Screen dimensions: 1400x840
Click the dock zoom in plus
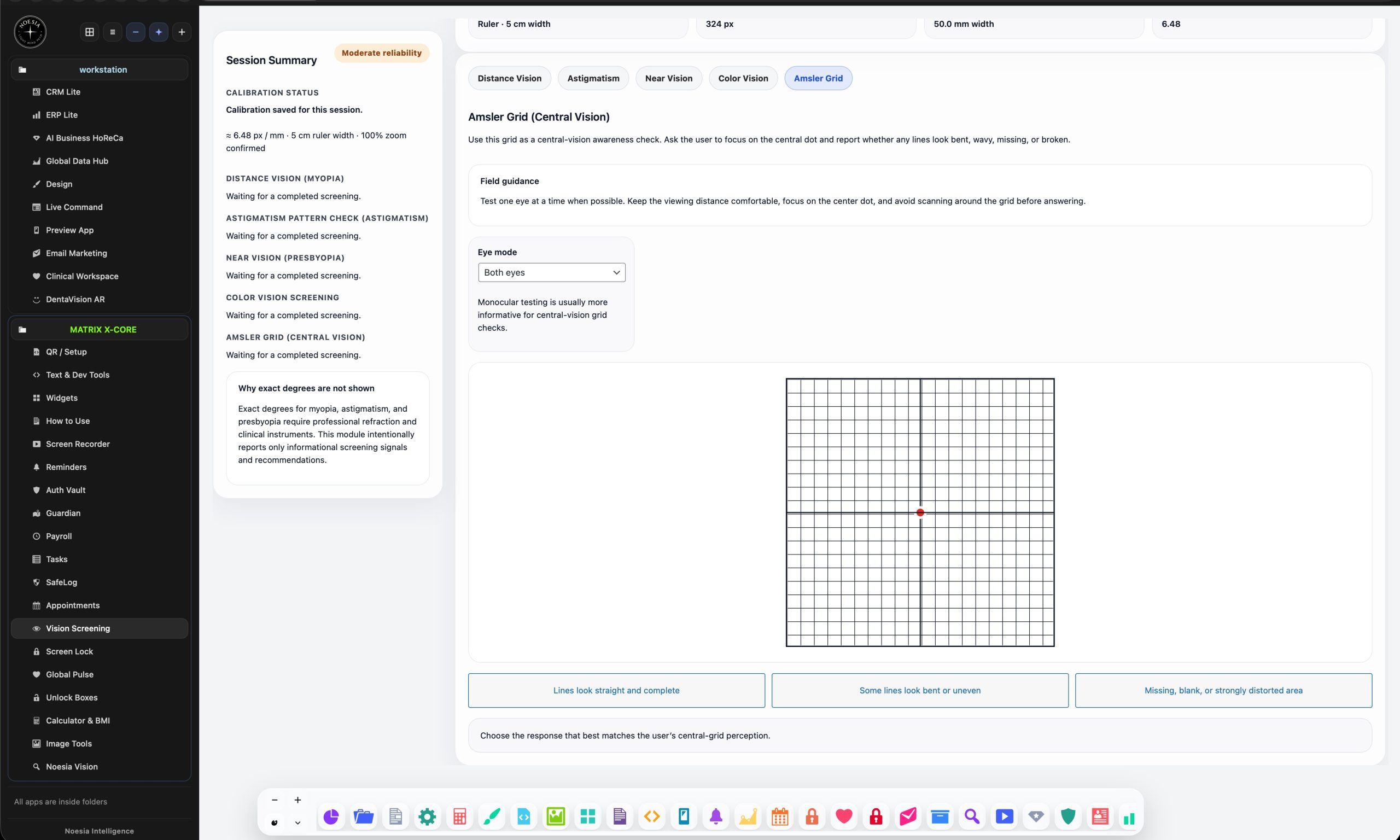(297, 801)
